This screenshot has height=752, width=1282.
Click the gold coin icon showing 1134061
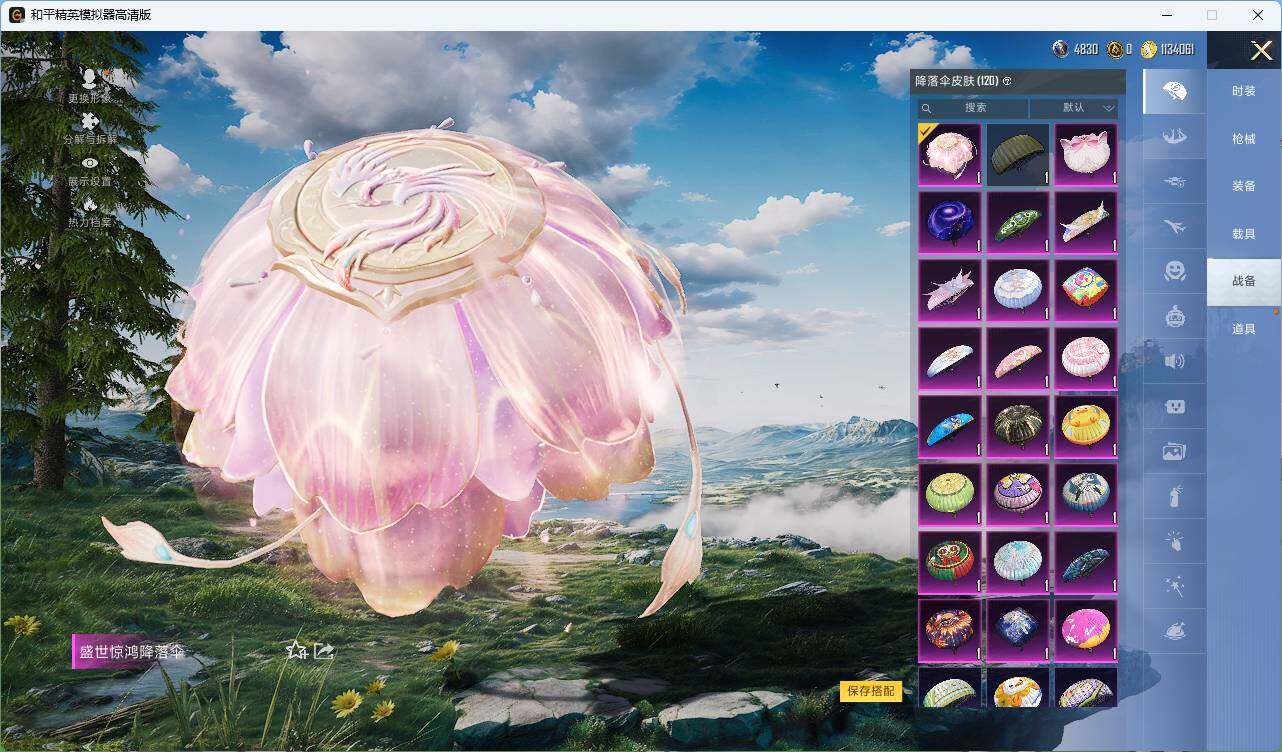tap(1149, 49)
